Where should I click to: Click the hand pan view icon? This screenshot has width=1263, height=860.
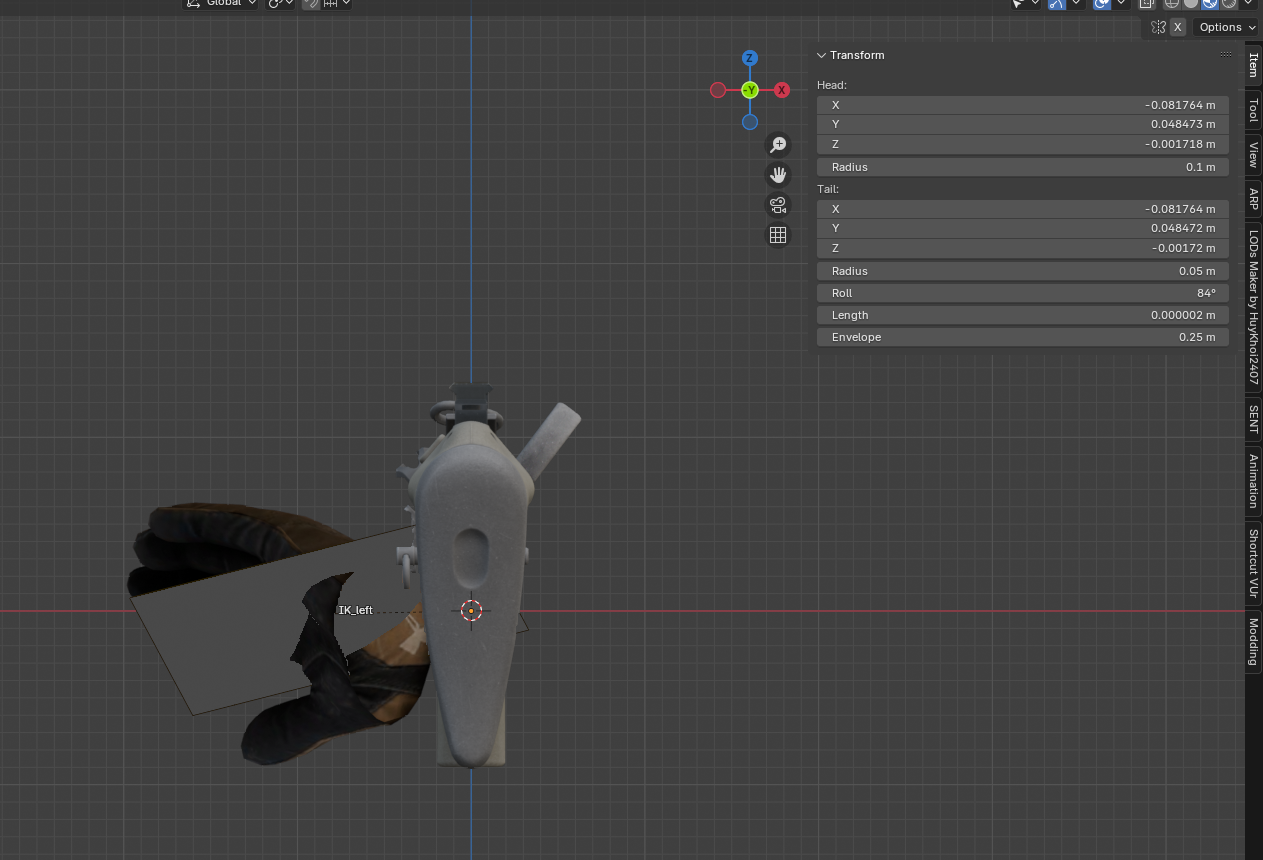pyautogui.click(x=778, y=175)
